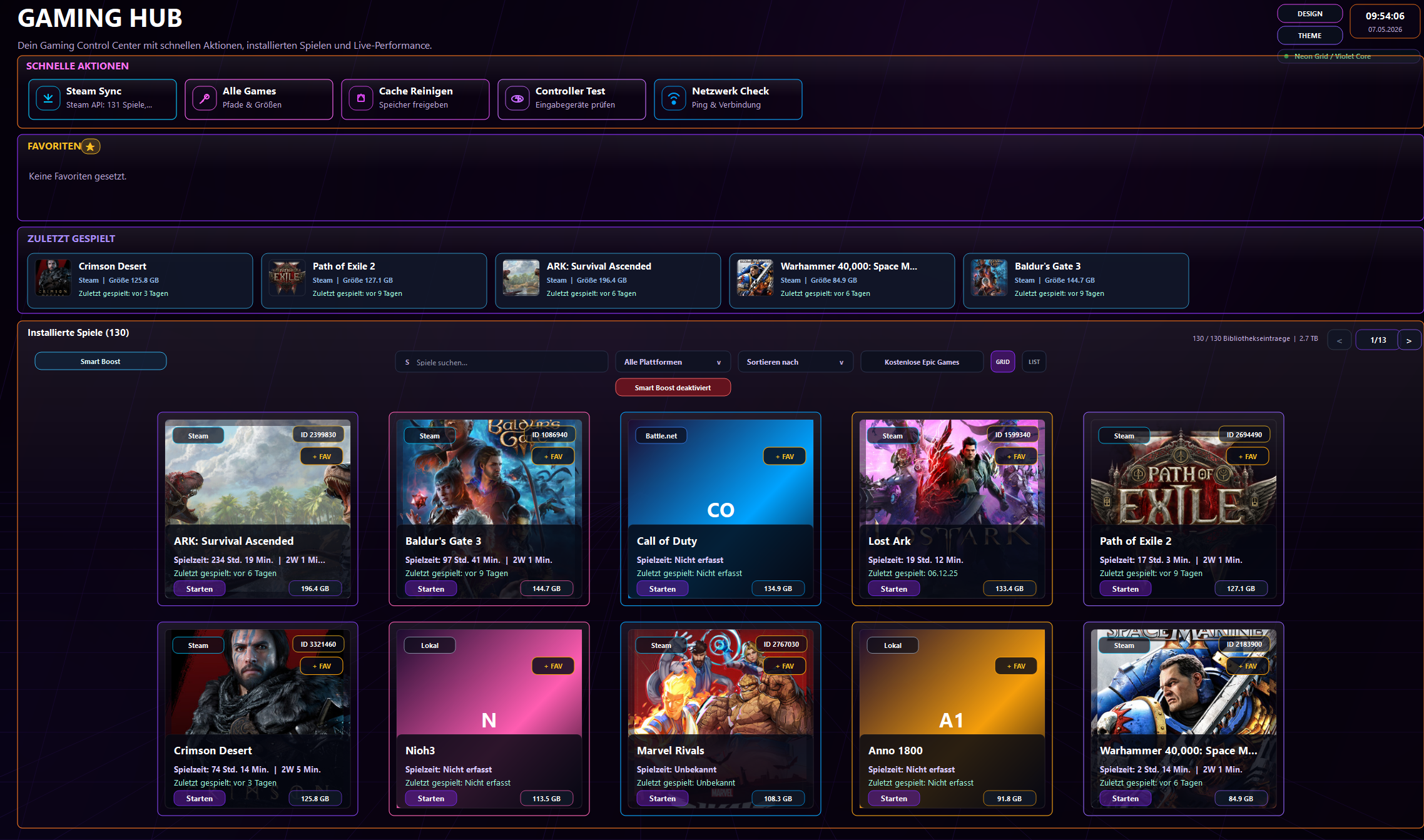Start Path of Exile 2

click(x=1126, y=589)
